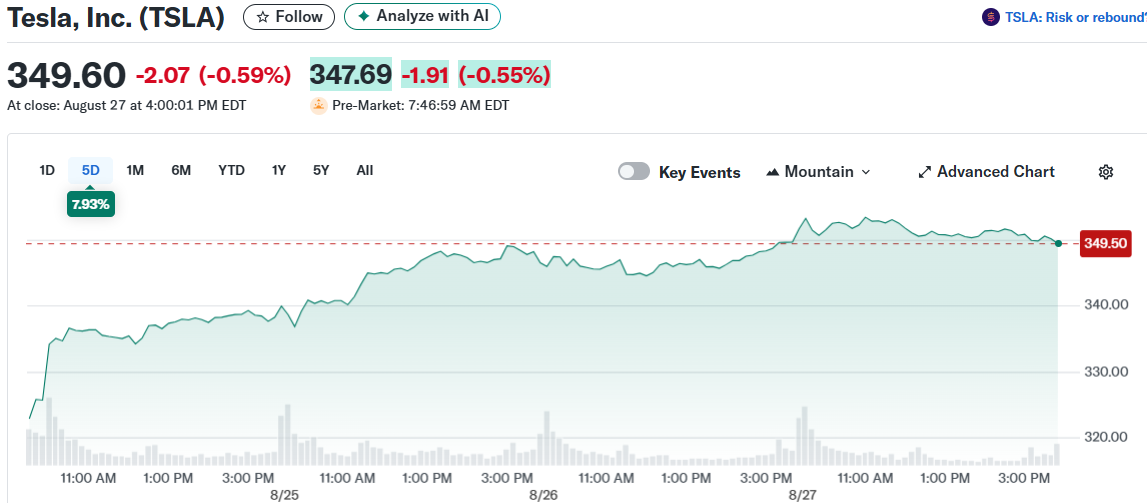Image resolution: width=1147 pixels, height=503 pixels.
Task: Toggle the Key Events switch
Action: point(633,172)
